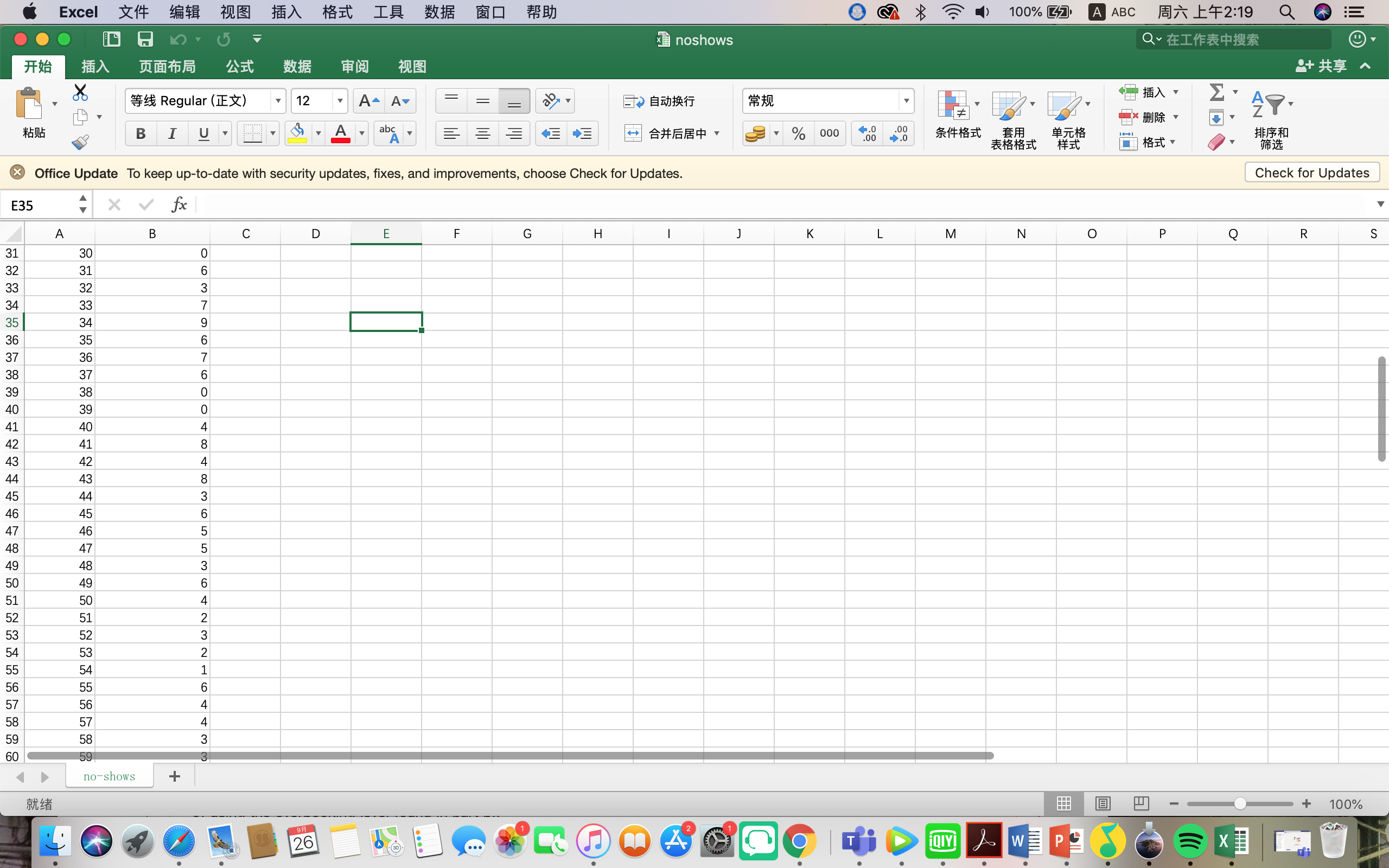Expand the number format (常规) dropdown
The height and width of the screenshot is (868, 1389).
(x=906, y=101)
